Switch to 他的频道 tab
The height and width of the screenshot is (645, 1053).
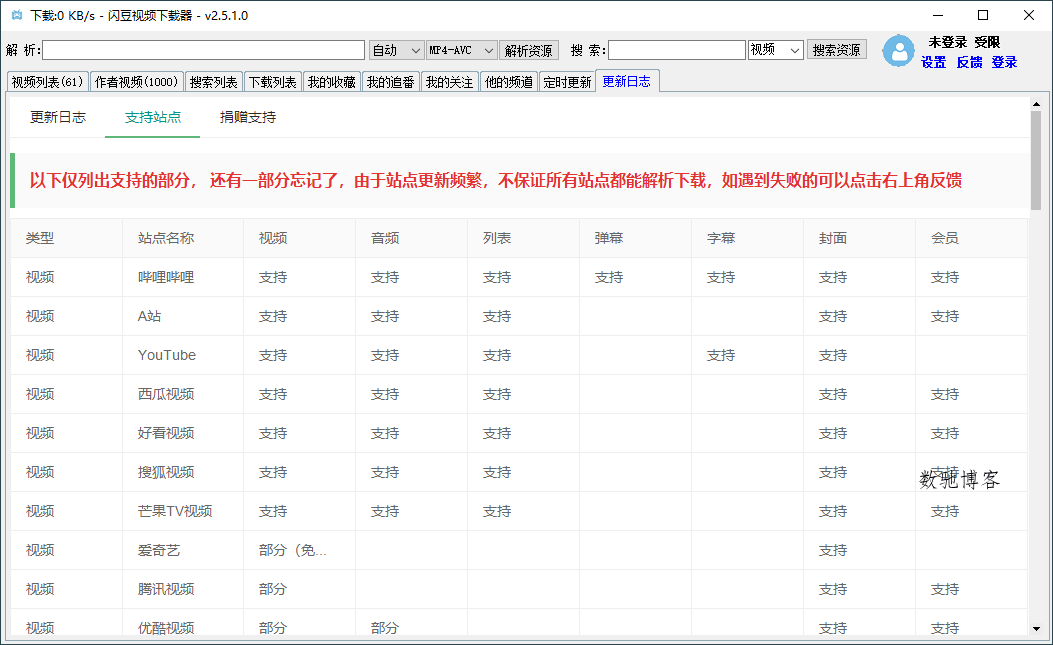pyautogui.click(x=509, y=82)
